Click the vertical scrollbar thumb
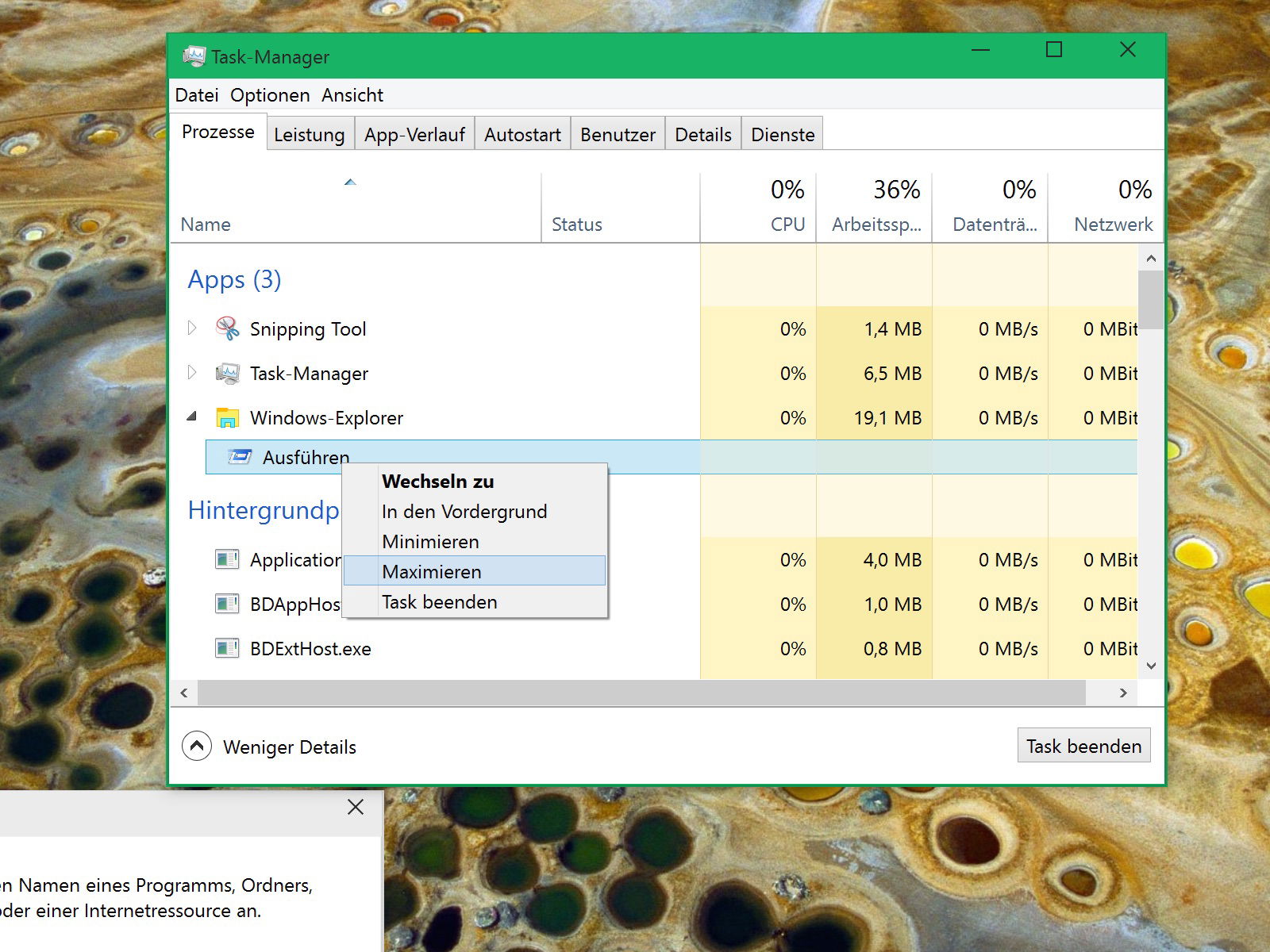 click(1151, 300)
